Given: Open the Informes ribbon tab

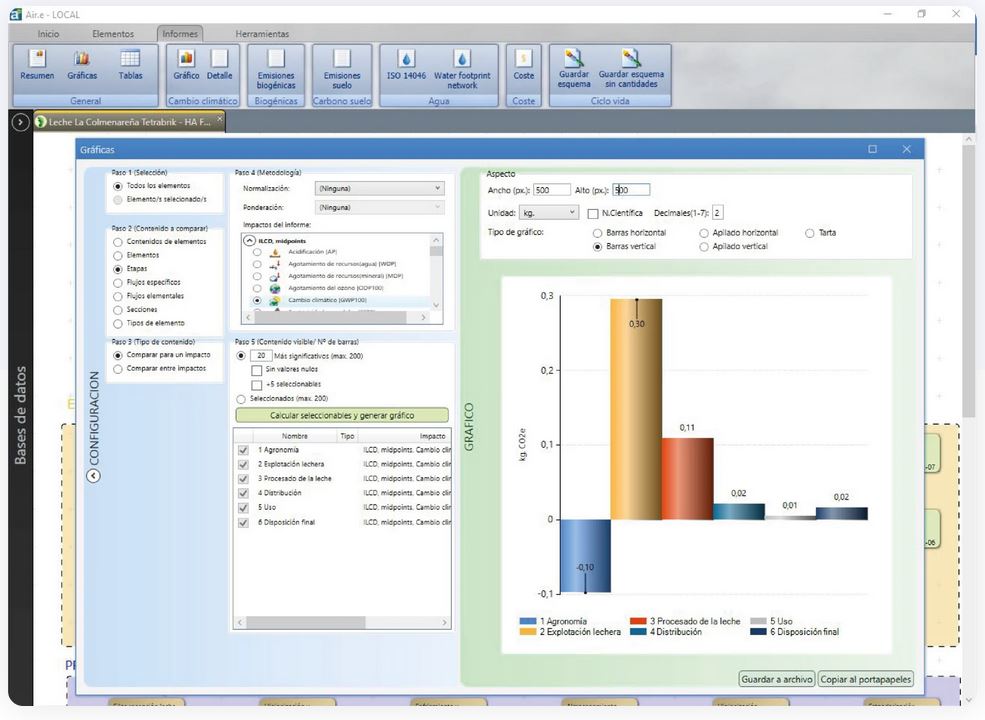Looking at the screenshot, I should tap(180, 34).
